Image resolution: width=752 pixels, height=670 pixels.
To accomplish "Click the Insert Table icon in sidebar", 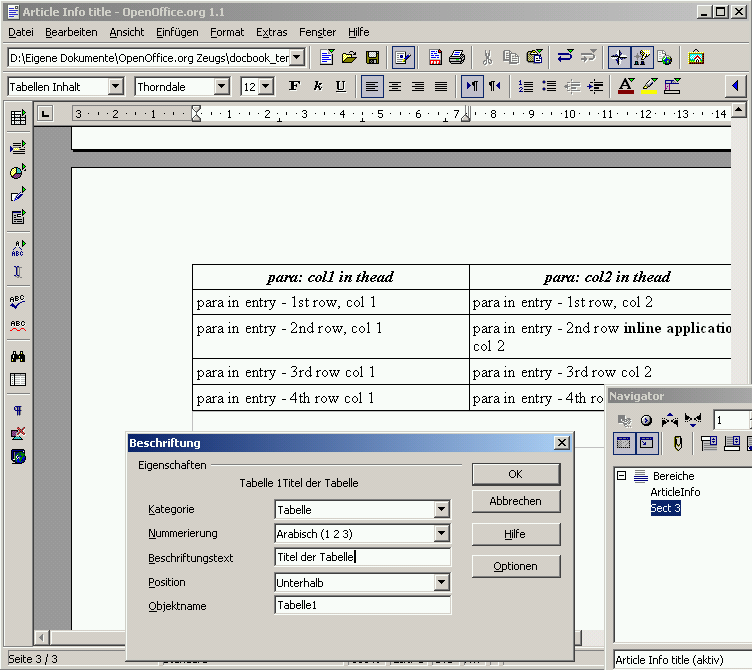I will pos(17,118).
